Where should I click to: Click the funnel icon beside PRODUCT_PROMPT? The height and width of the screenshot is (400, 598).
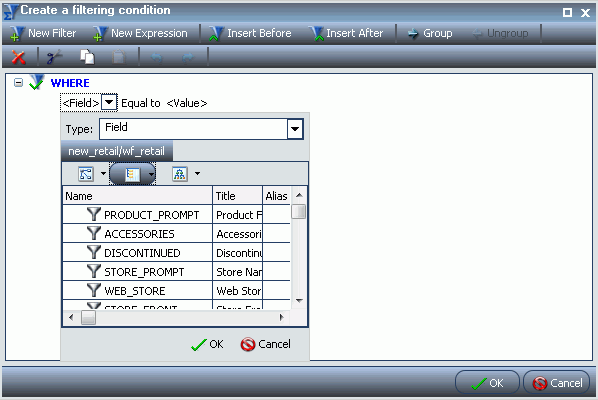pos(94,214)
